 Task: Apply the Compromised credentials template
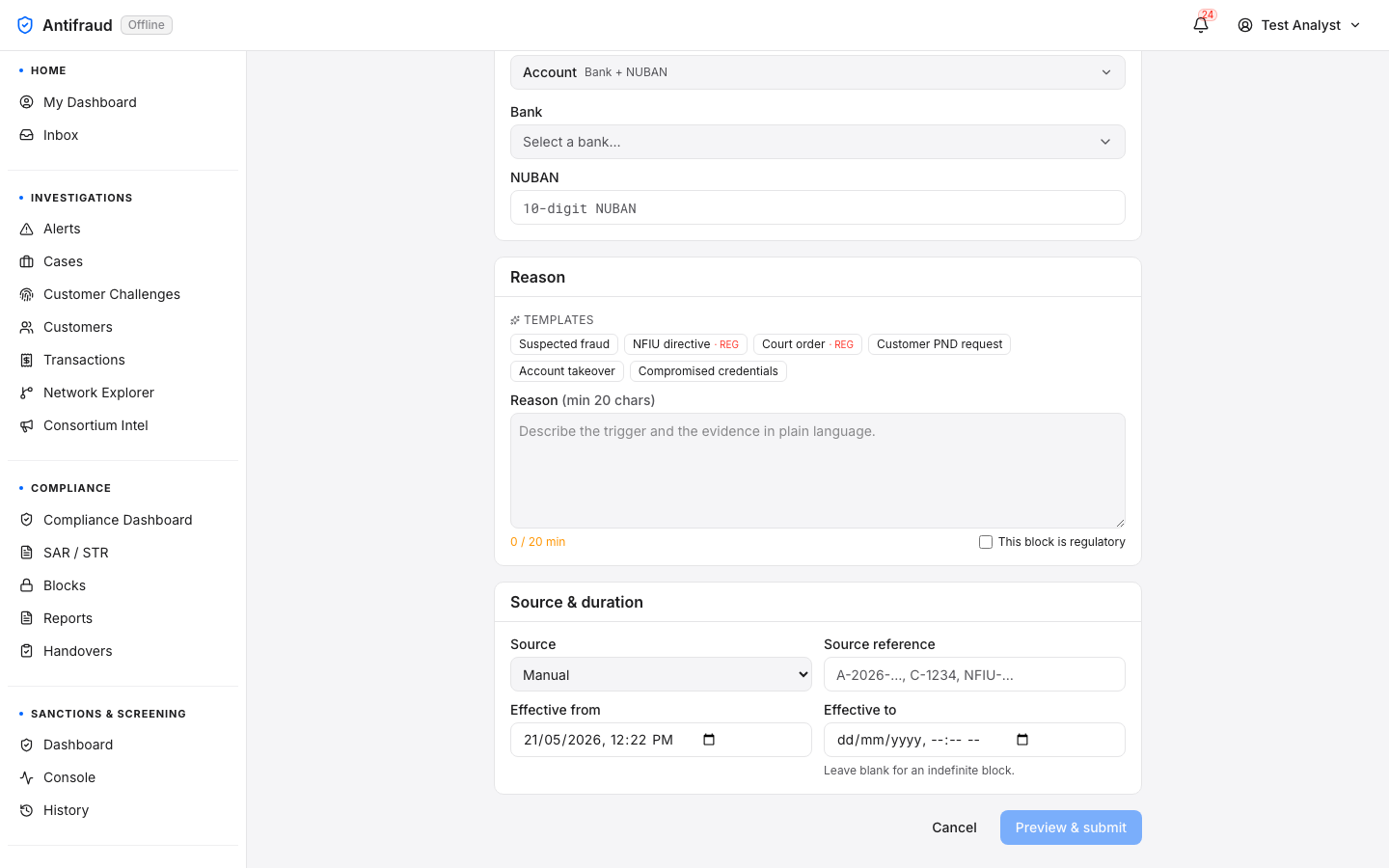[x=708, y=371]
